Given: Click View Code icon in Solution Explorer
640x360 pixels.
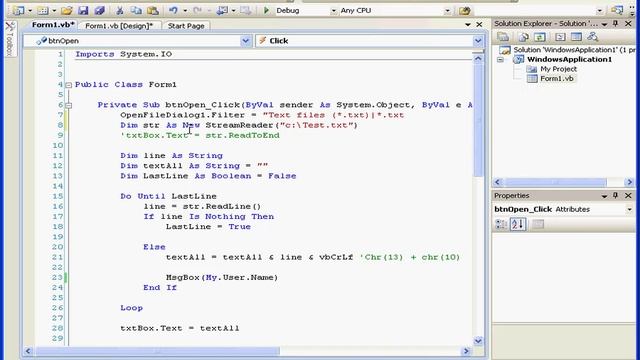Looking at the screenshot, I should [560, 37].
